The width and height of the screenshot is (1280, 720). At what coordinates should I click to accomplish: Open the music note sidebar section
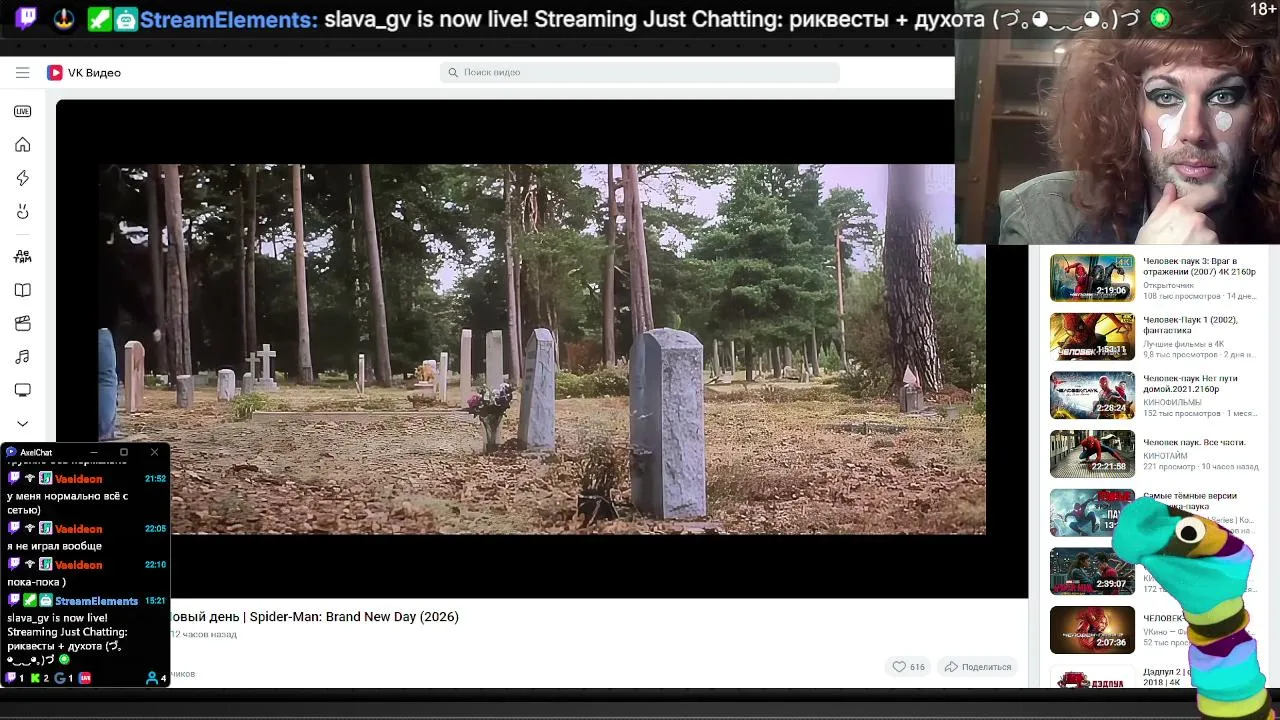(22, 357)
